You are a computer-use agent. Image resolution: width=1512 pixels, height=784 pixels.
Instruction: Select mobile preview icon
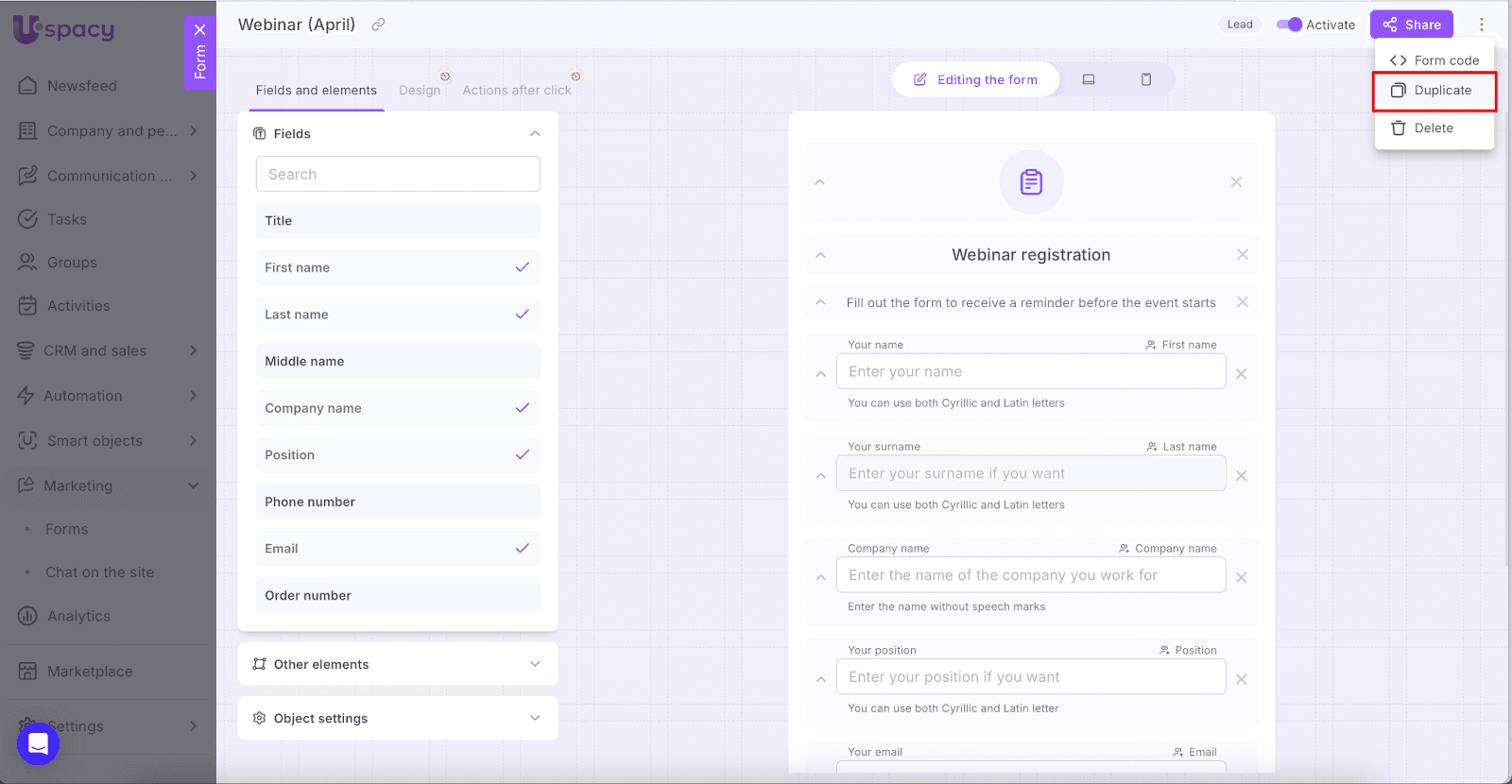1145,79
